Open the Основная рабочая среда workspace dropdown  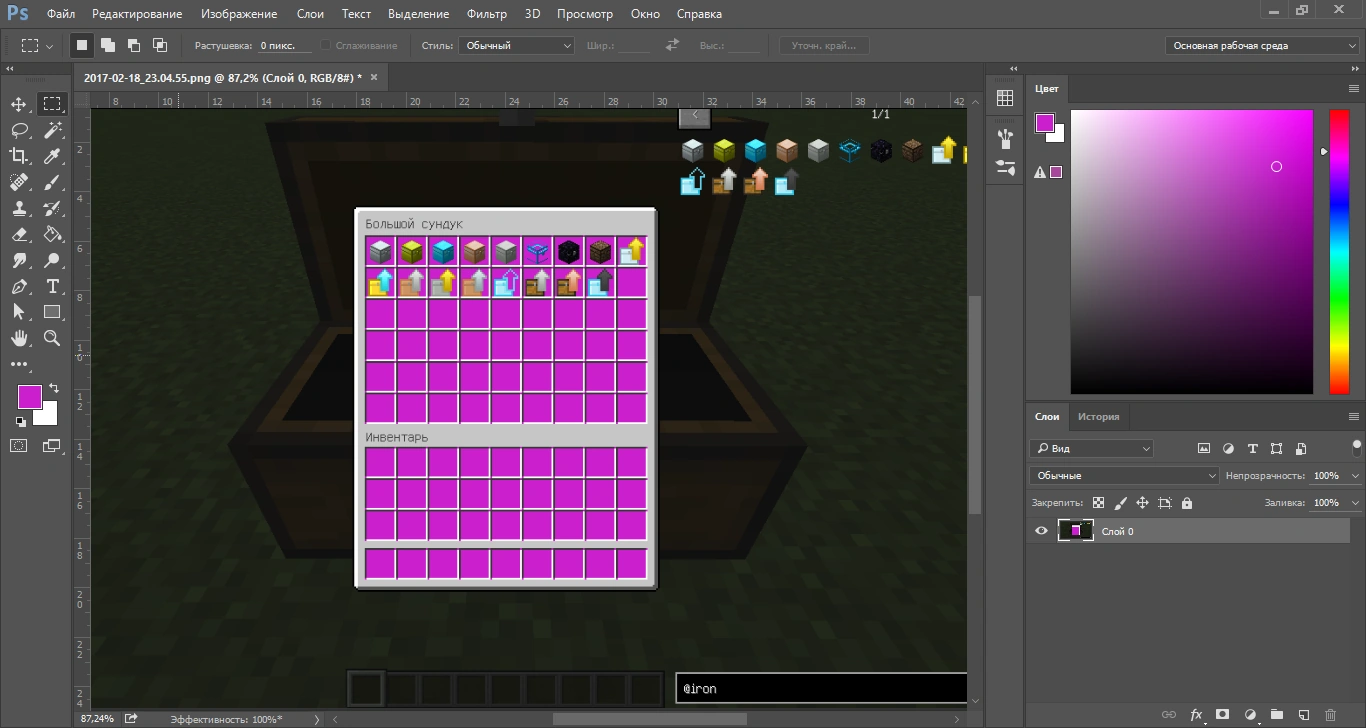1262,46
